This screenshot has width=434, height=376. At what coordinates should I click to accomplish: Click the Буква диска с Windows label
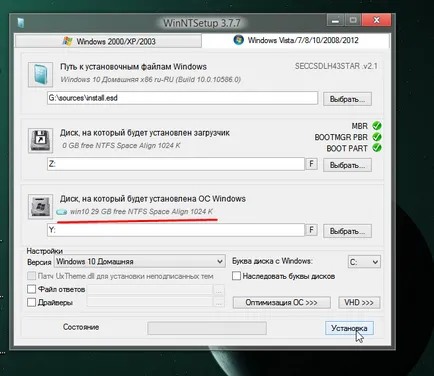tap(272, 261)
